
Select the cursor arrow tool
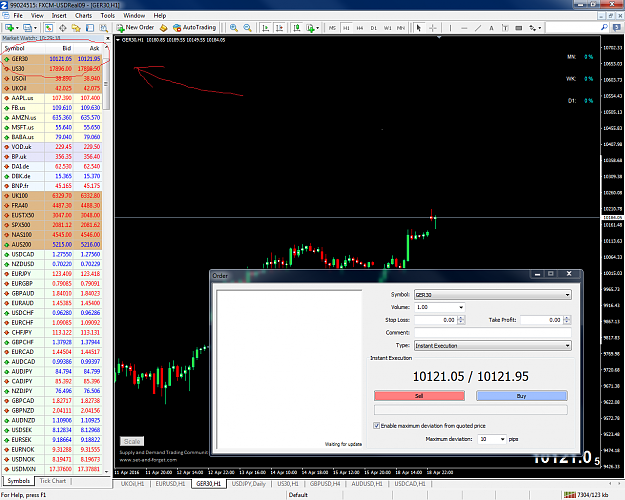point(419,28)
